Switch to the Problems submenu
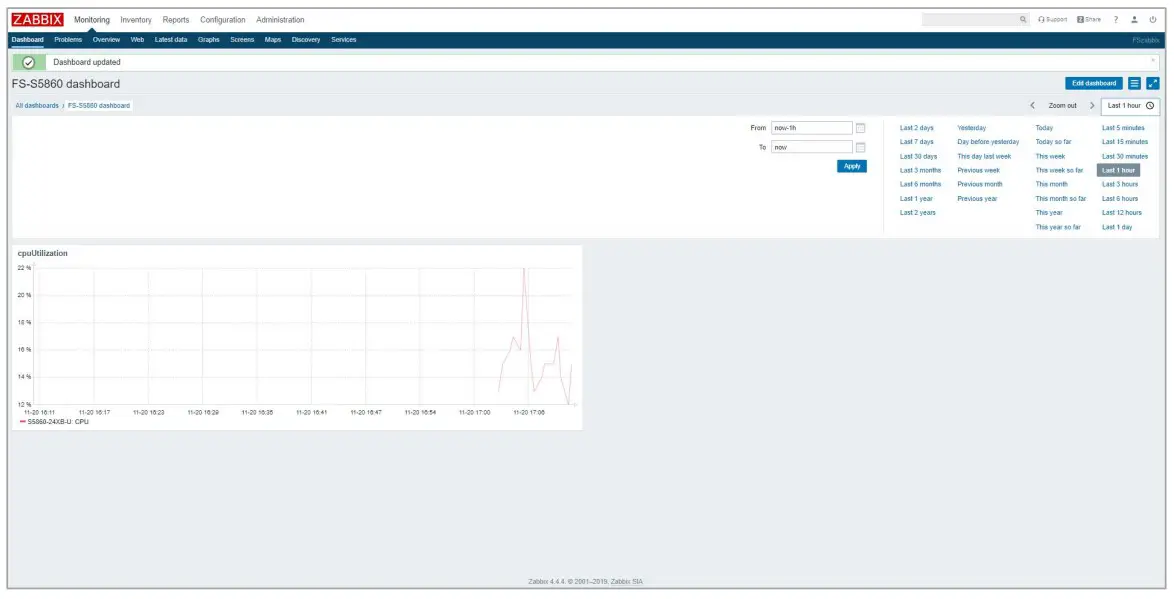The height and width of the screenshot is (599, 1174). click(68, 40)
